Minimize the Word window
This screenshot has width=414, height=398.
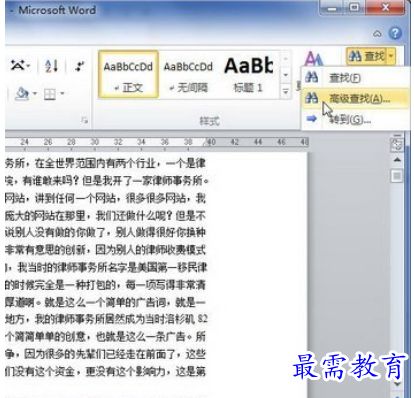[x=332, y=8]
